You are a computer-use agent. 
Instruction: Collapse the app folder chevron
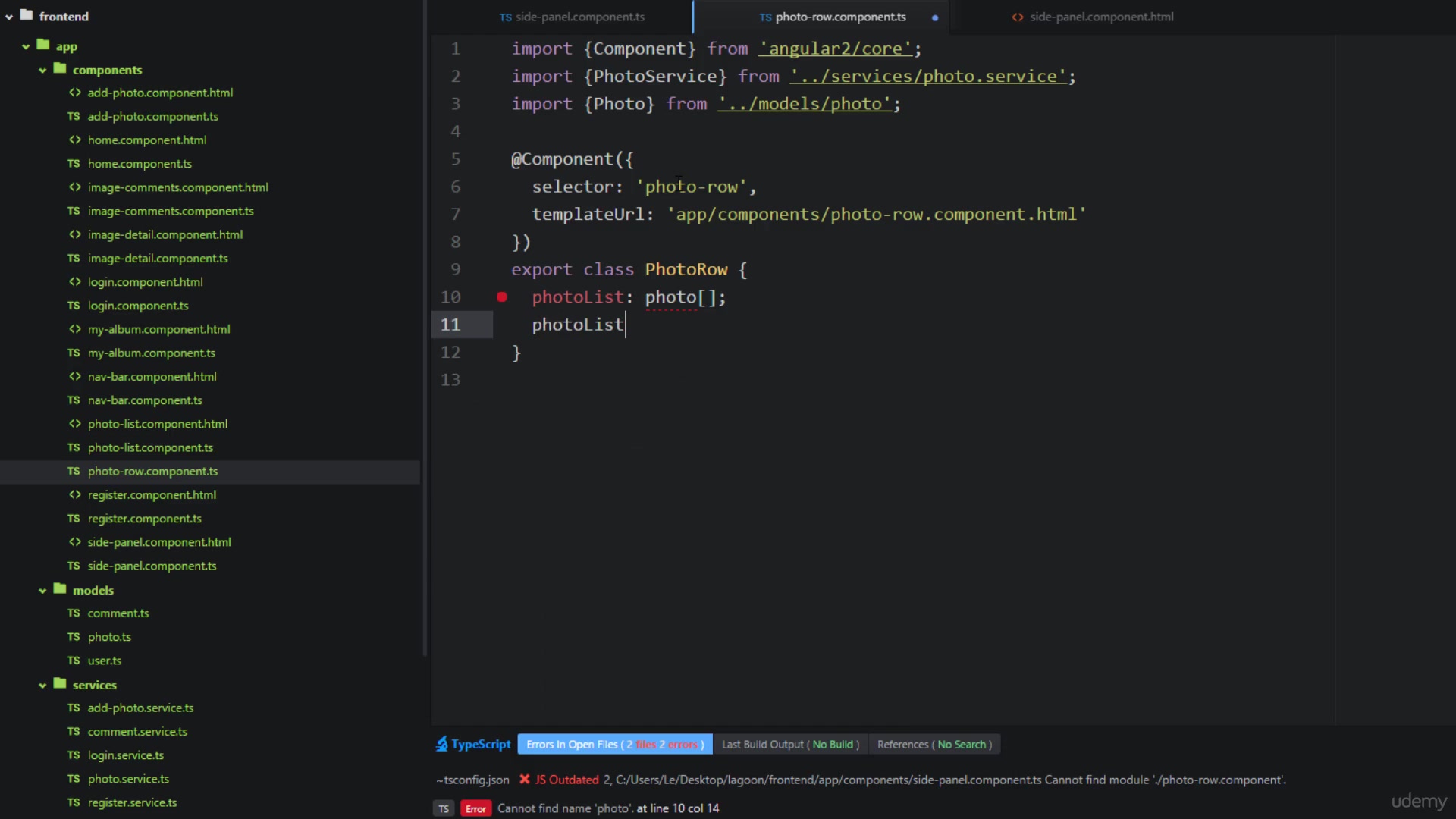pyautogui.click(x=26, y=47)
